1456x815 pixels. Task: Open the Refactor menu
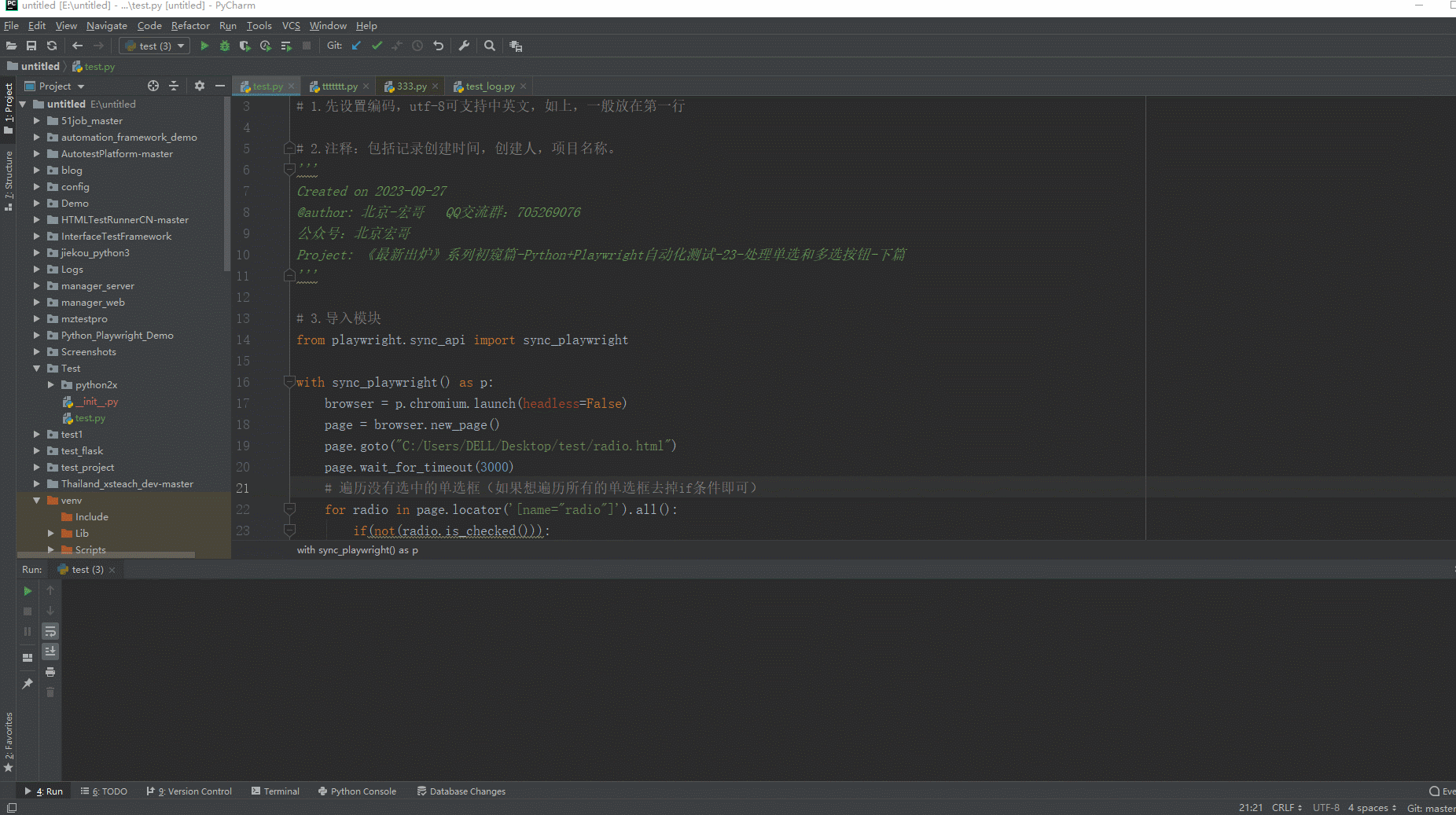coord(190,25)
